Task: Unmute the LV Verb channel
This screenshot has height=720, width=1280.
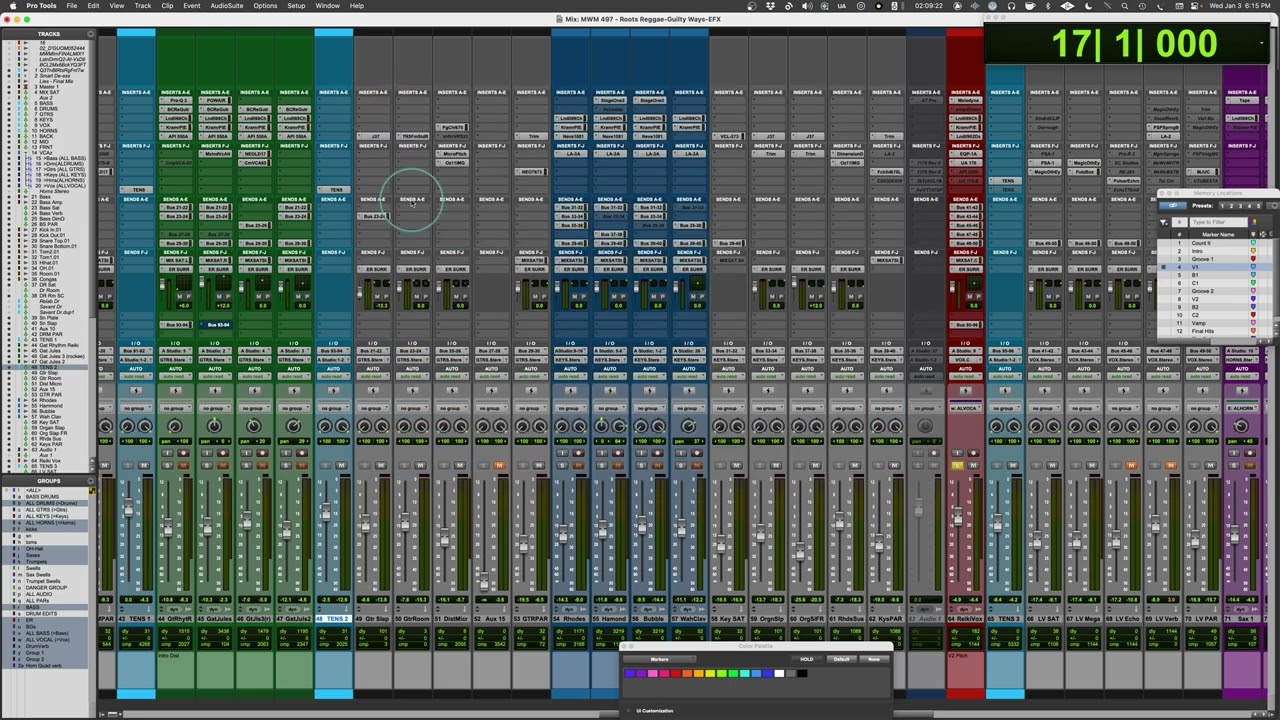Action: click(x=1171, y=465)
